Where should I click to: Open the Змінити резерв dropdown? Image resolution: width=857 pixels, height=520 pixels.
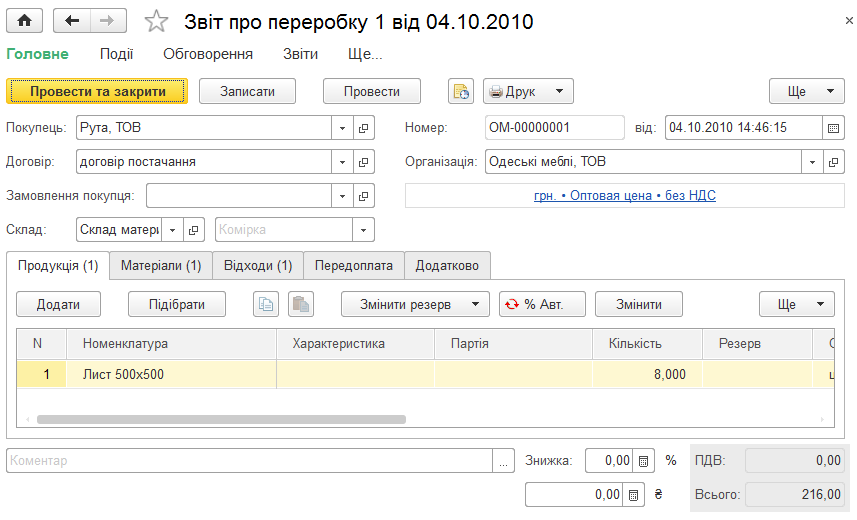(415, 304)
